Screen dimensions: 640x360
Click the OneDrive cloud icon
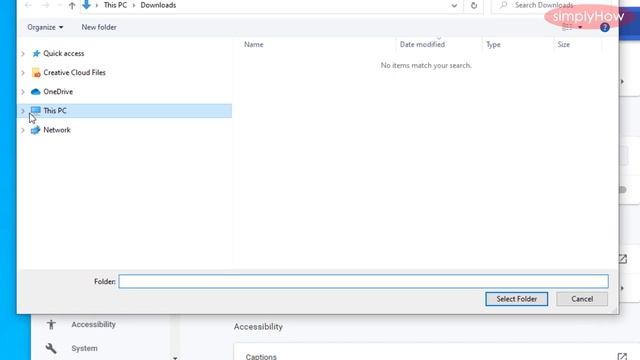(x=36, y=92)
